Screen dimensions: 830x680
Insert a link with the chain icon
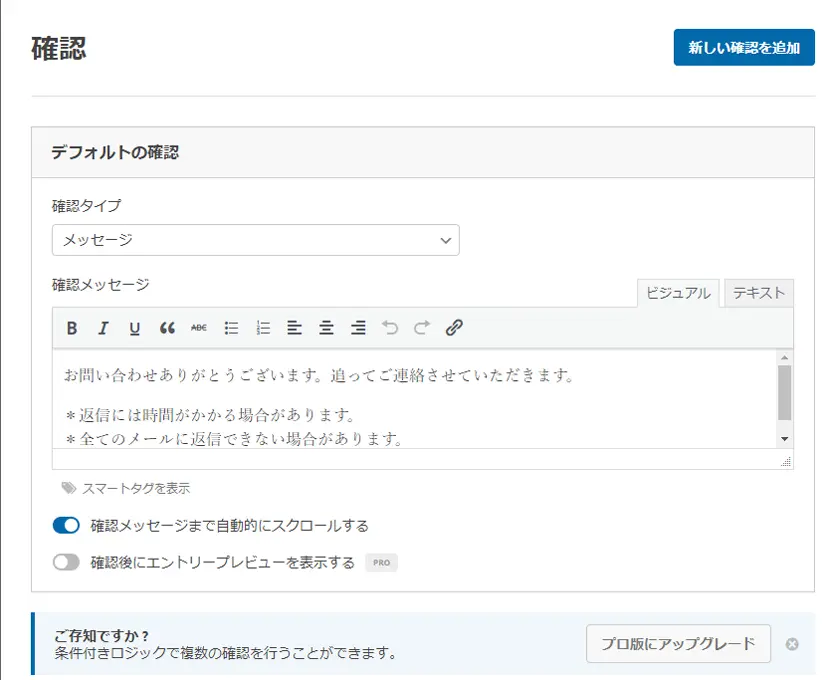pos(454,328)
